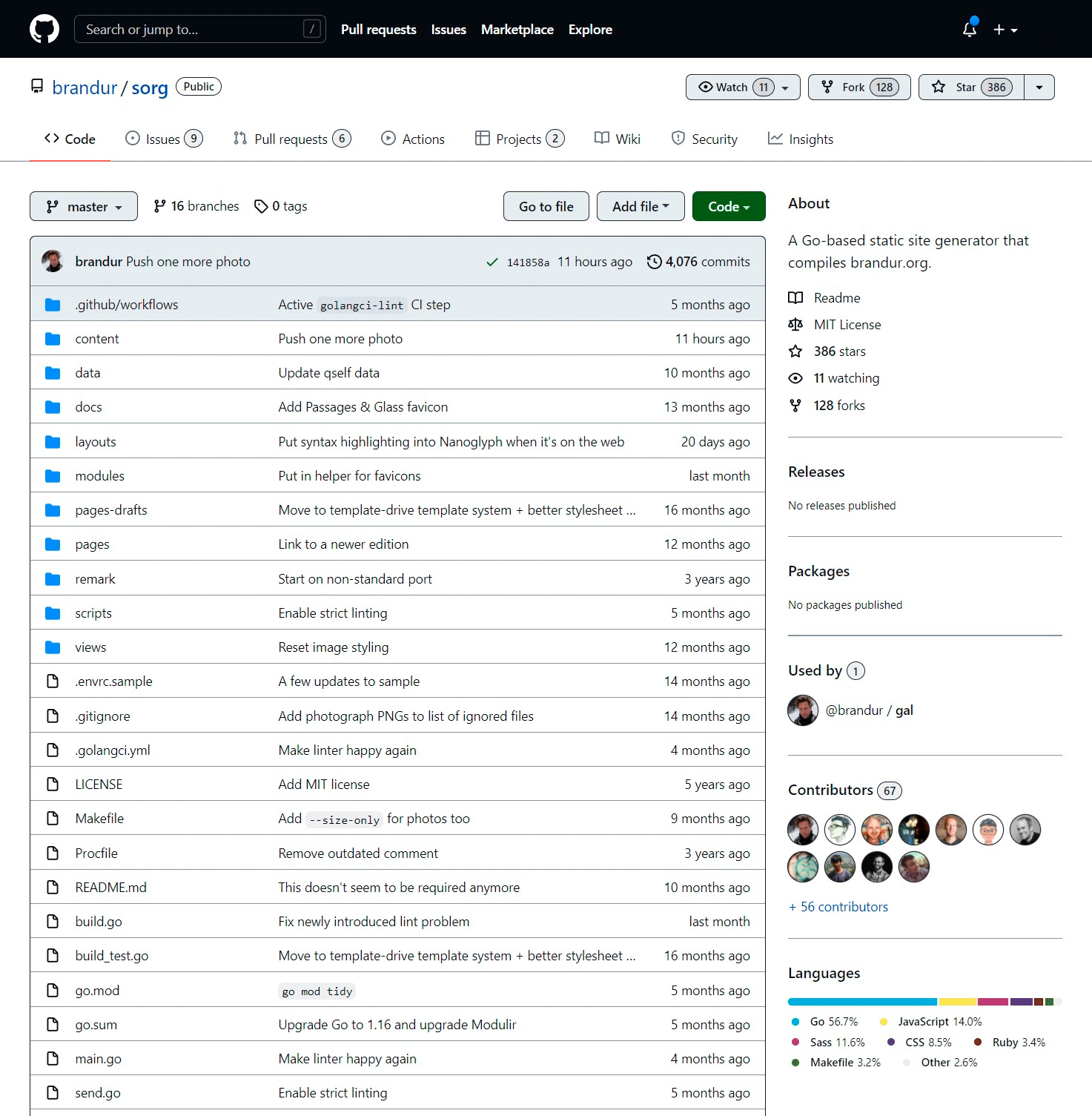Open the build_test.go file
The image size is (1092, 1116).
[112, 956]
